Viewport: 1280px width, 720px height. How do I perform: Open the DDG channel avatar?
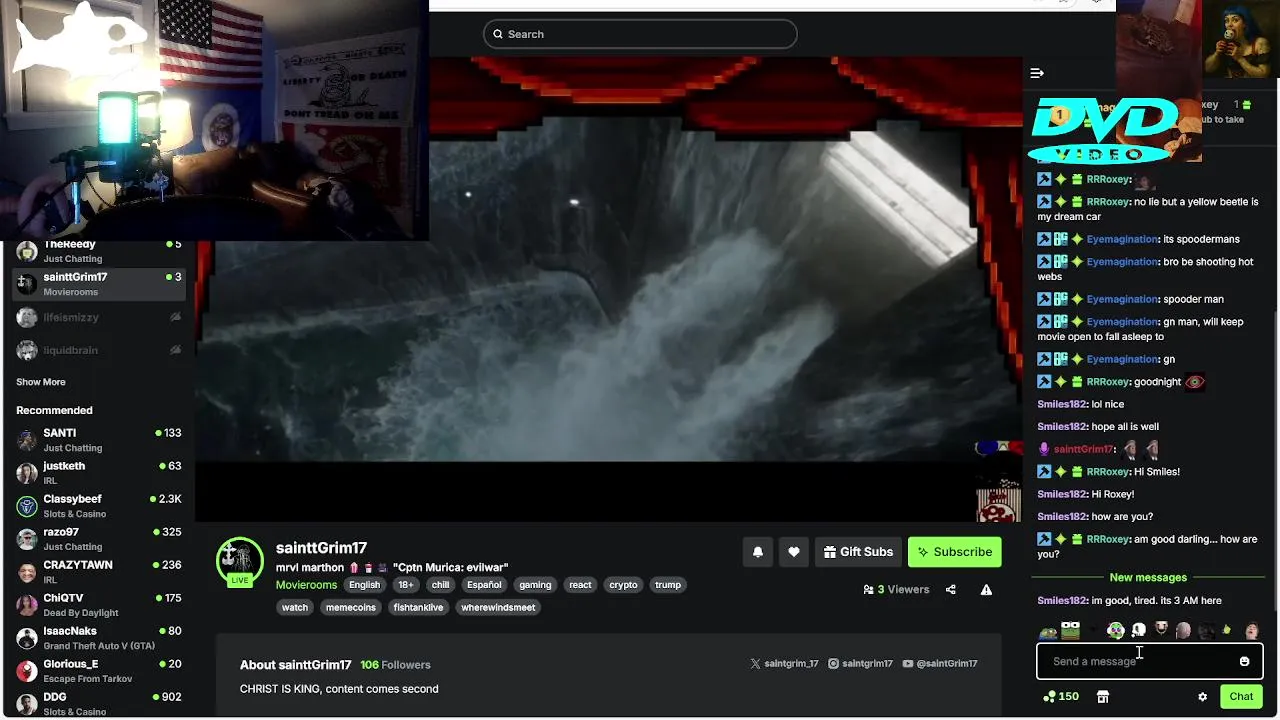pyautogui.click(x=27, y=704)
